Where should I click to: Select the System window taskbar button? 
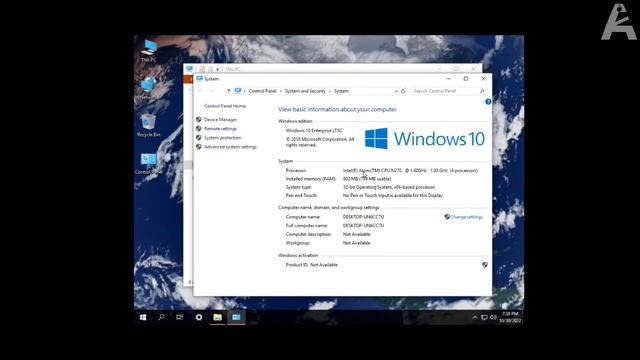[x=236, y=317]
